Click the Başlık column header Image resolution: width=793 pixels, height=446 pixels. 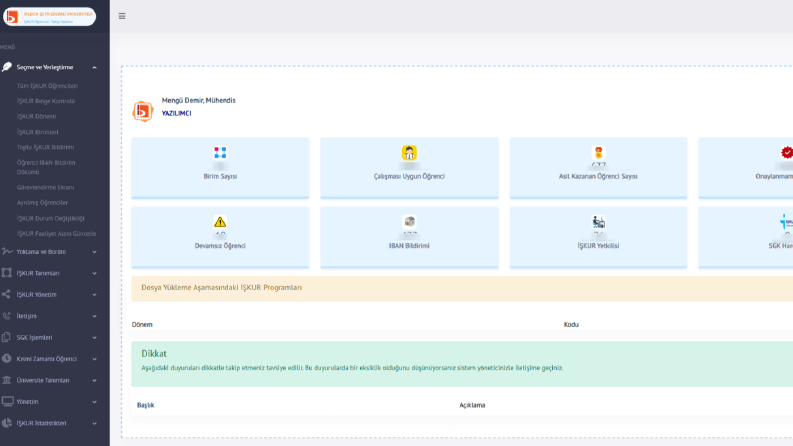pyautogui.click(x=145, y=405)
